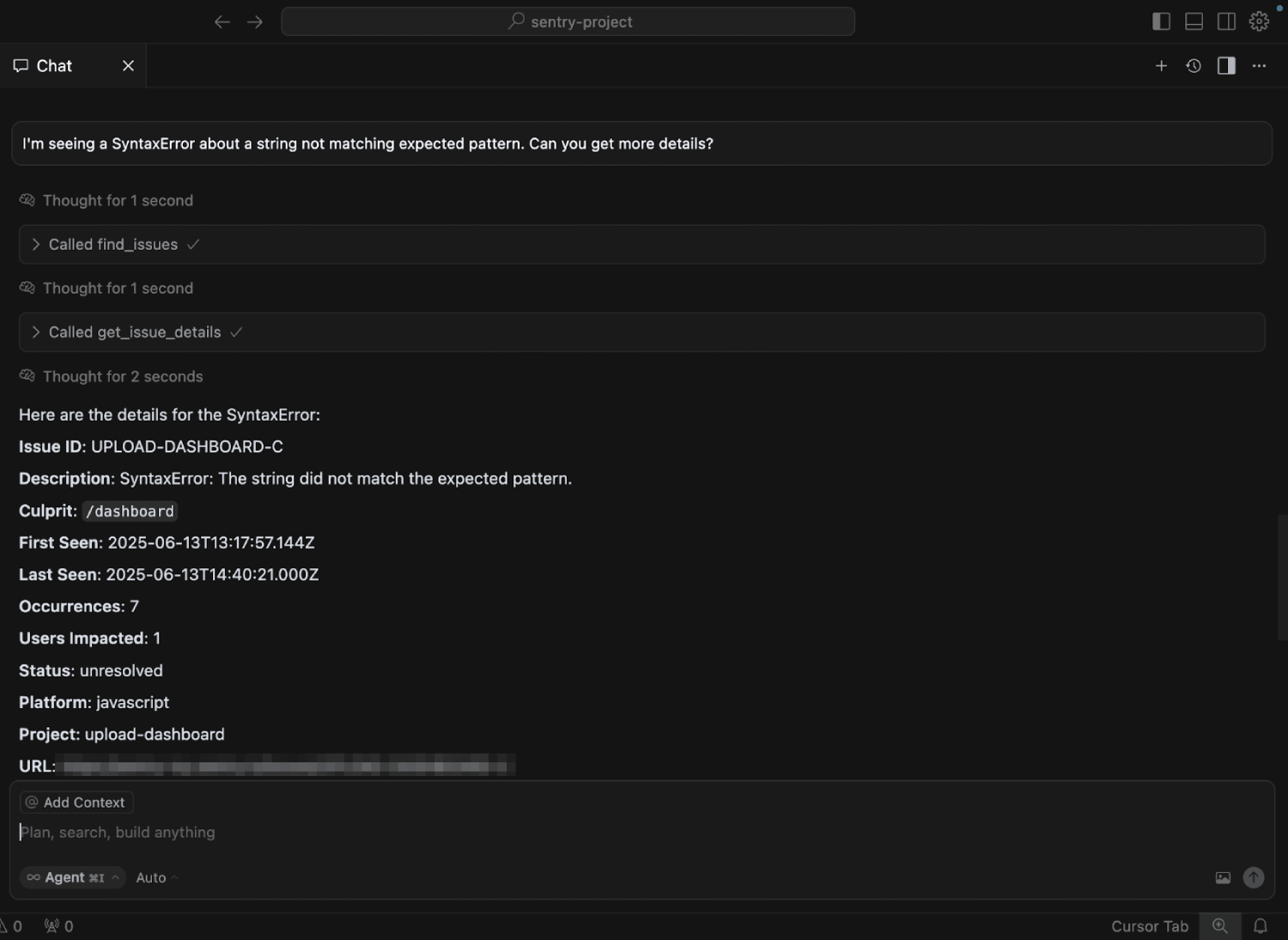Open more chat actions via the ellipsis icon
Image resolution: width=1288 pixels, height=940 pixels.
click(x=1259, y=65)
